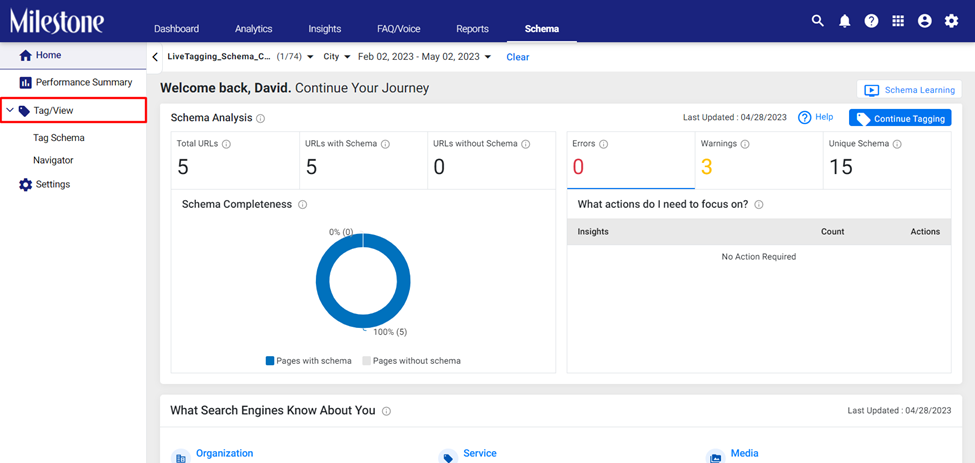Show info icon next to URLs with Schema
975x463 pixels.
point(386,144)
